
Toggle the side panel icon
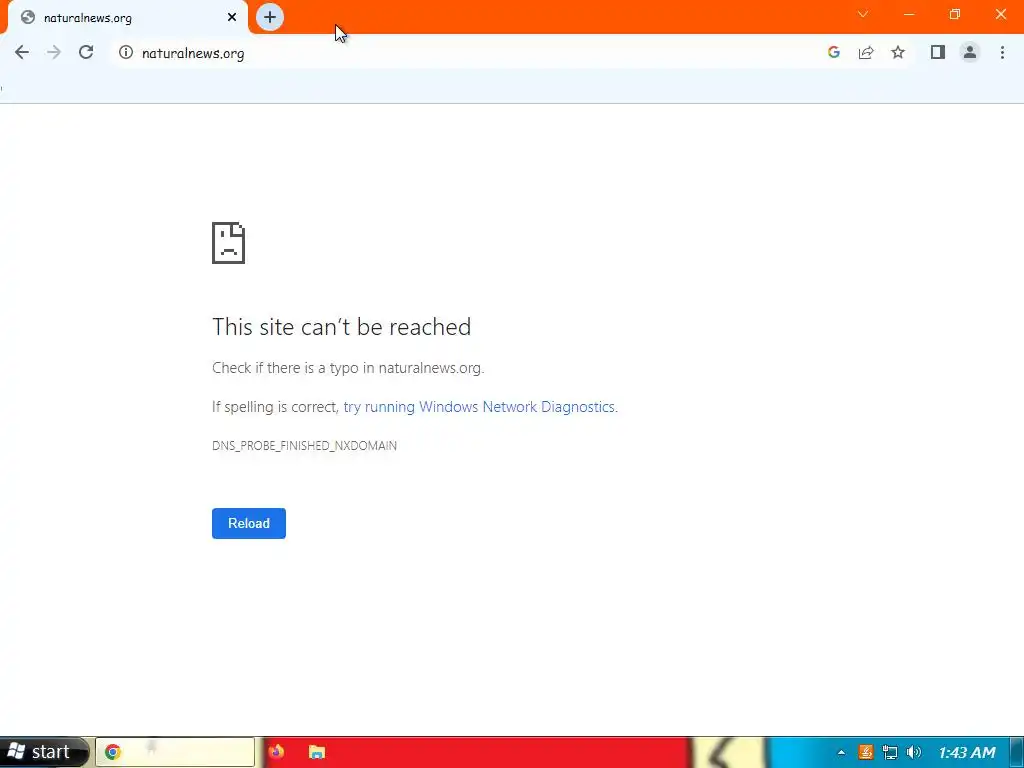tap(938, 53)
